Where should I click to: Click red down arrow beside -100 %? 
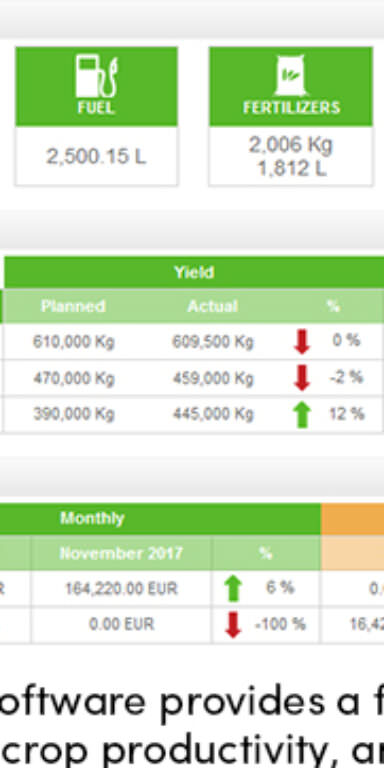tap(233, 625)
